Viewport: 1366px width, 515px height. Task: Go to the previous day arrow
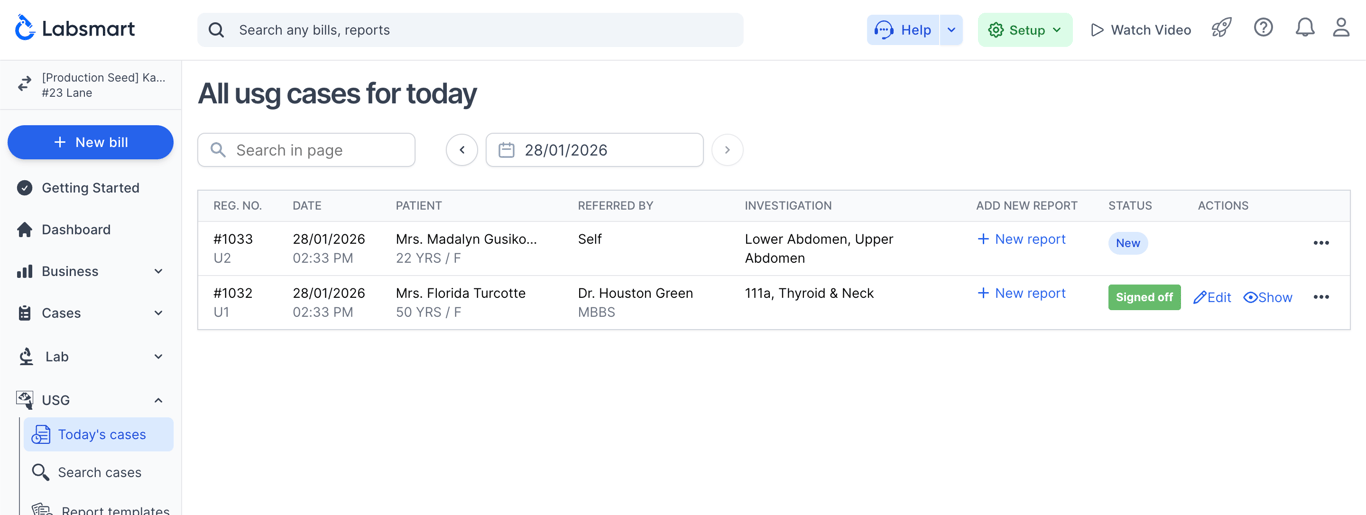click(x=462, y=150)
